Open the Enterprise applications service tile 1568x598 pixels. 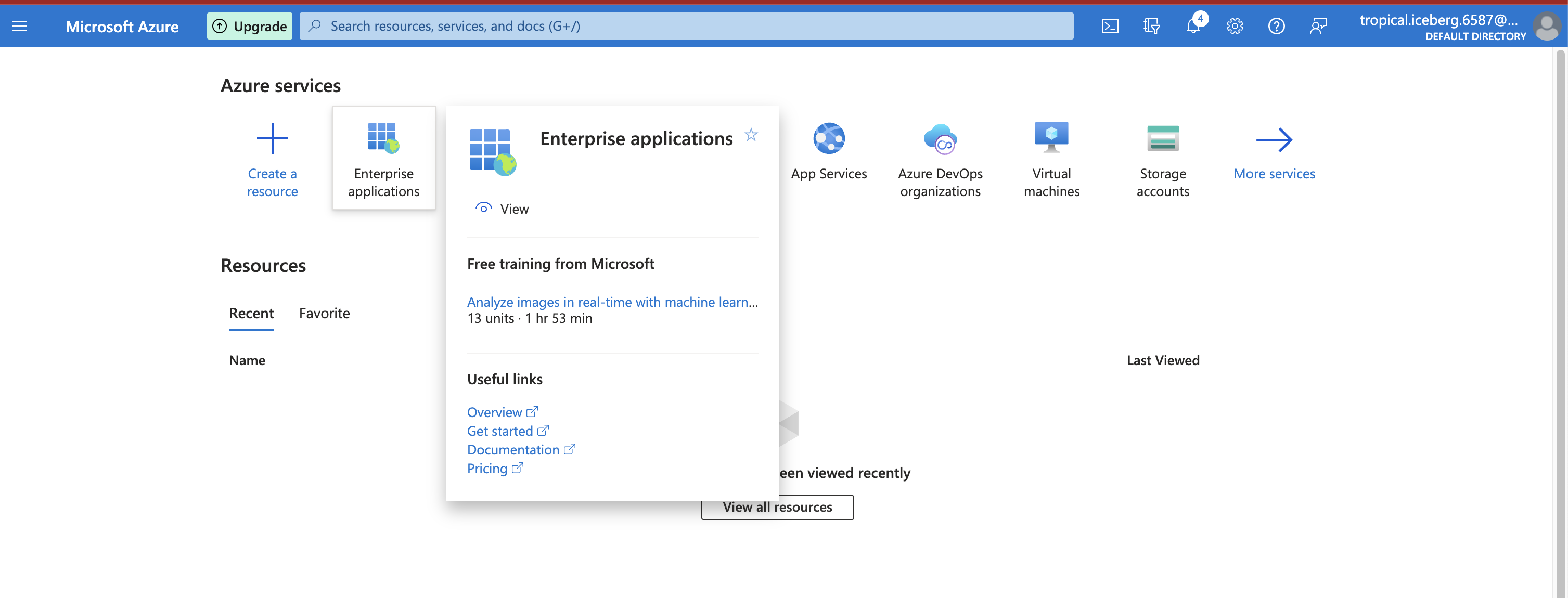coord(383,159)
